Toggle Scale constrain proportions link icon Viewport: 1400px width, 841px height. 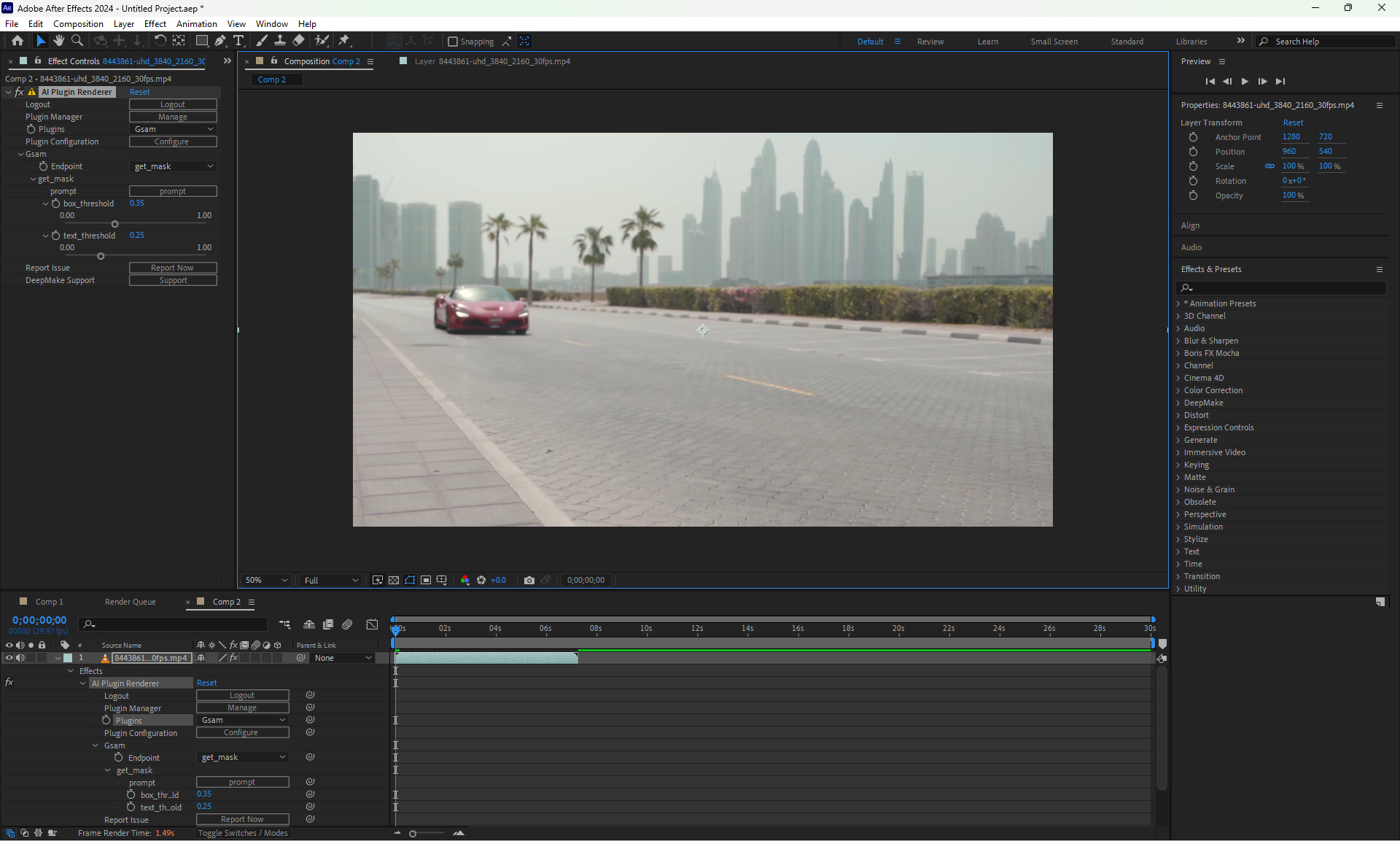[1269, 166]
